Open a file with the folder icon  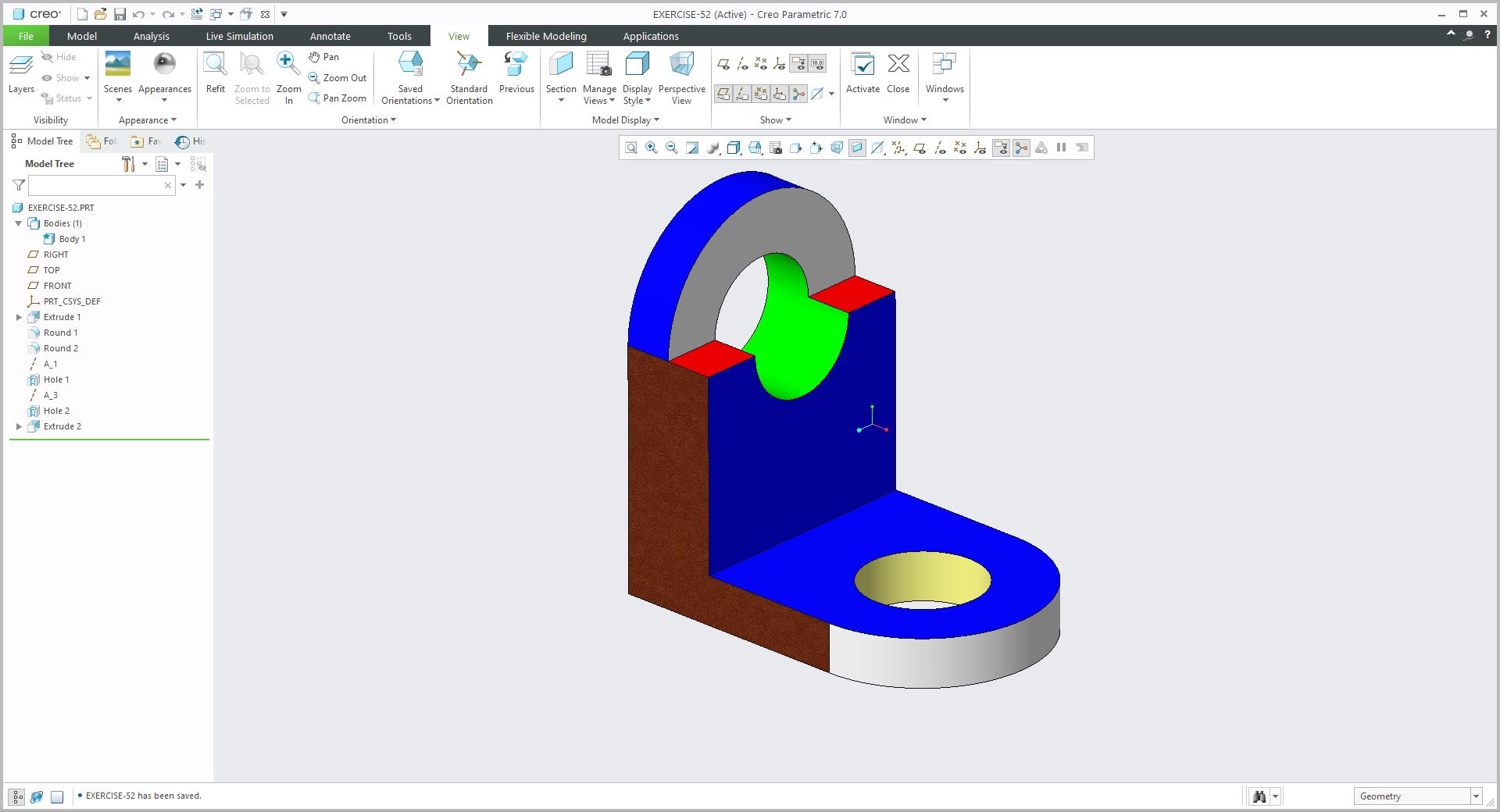(x=101, y=14)
